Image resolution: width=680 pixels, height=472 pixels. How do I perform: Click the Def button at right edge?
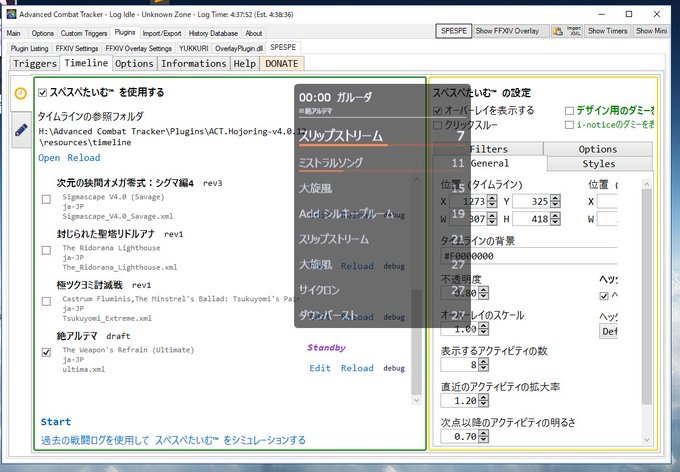[609, 331]
